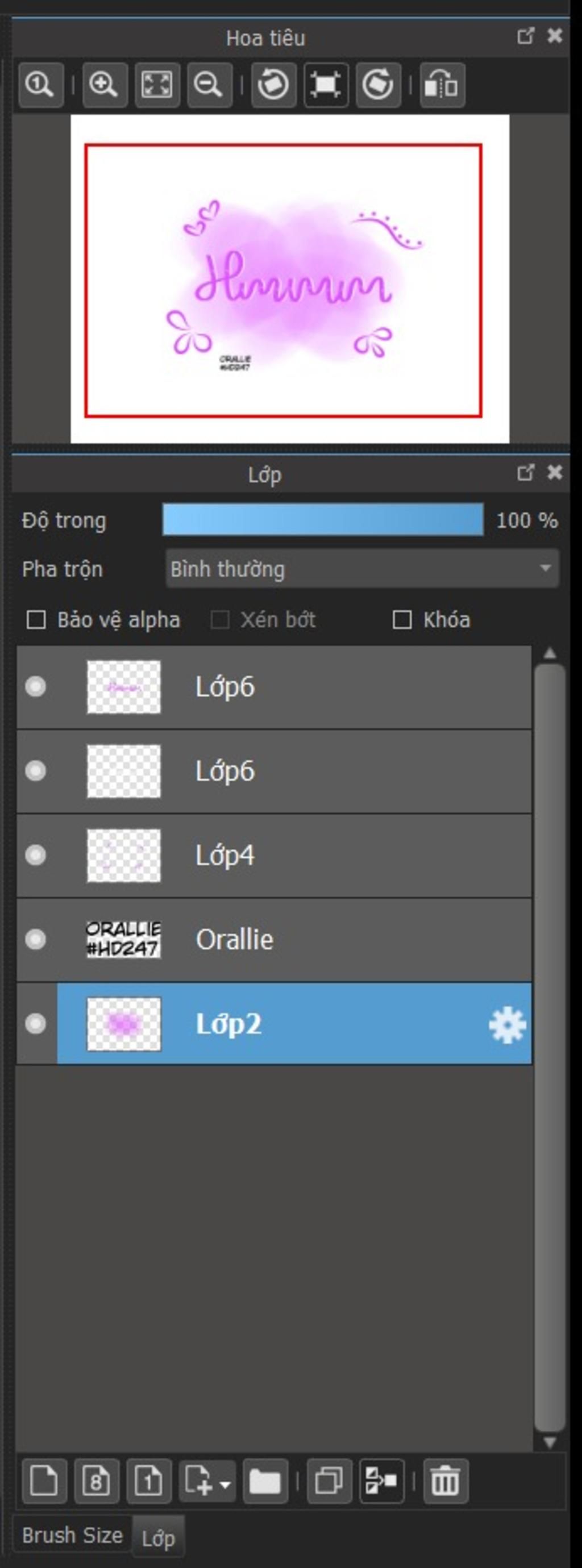The height and width of the screenshot is (1568, 582).
Task: Enable the Khóa lock checkbox
Action: click(402, 620)
